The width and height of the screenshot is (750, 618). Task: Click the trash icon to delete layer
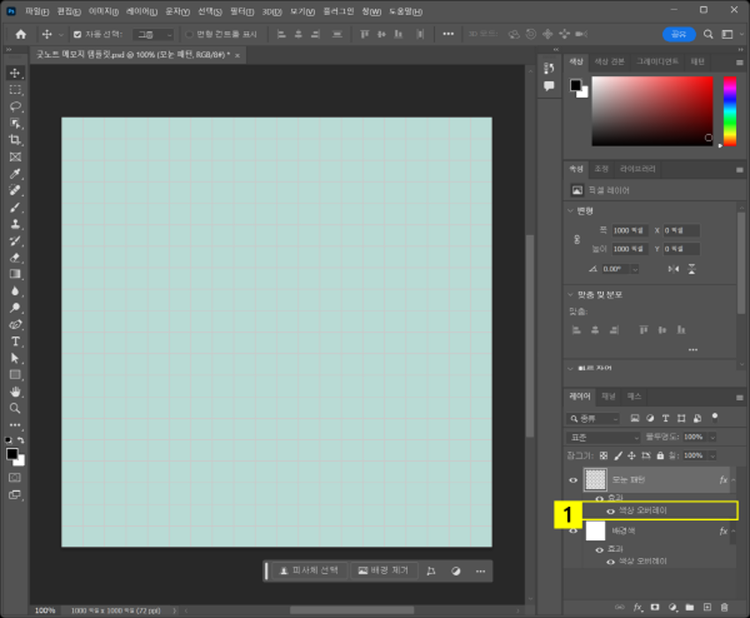pyautogui.click(x=723, y=606)
